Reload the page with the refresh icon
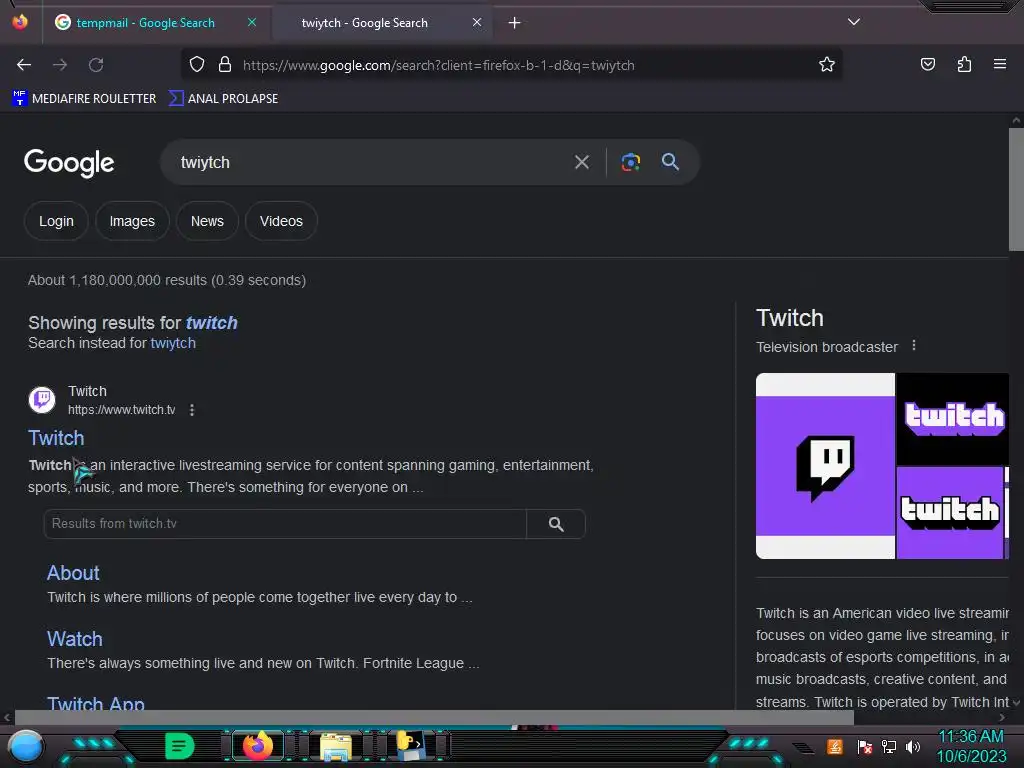 [x=96, y=65]
